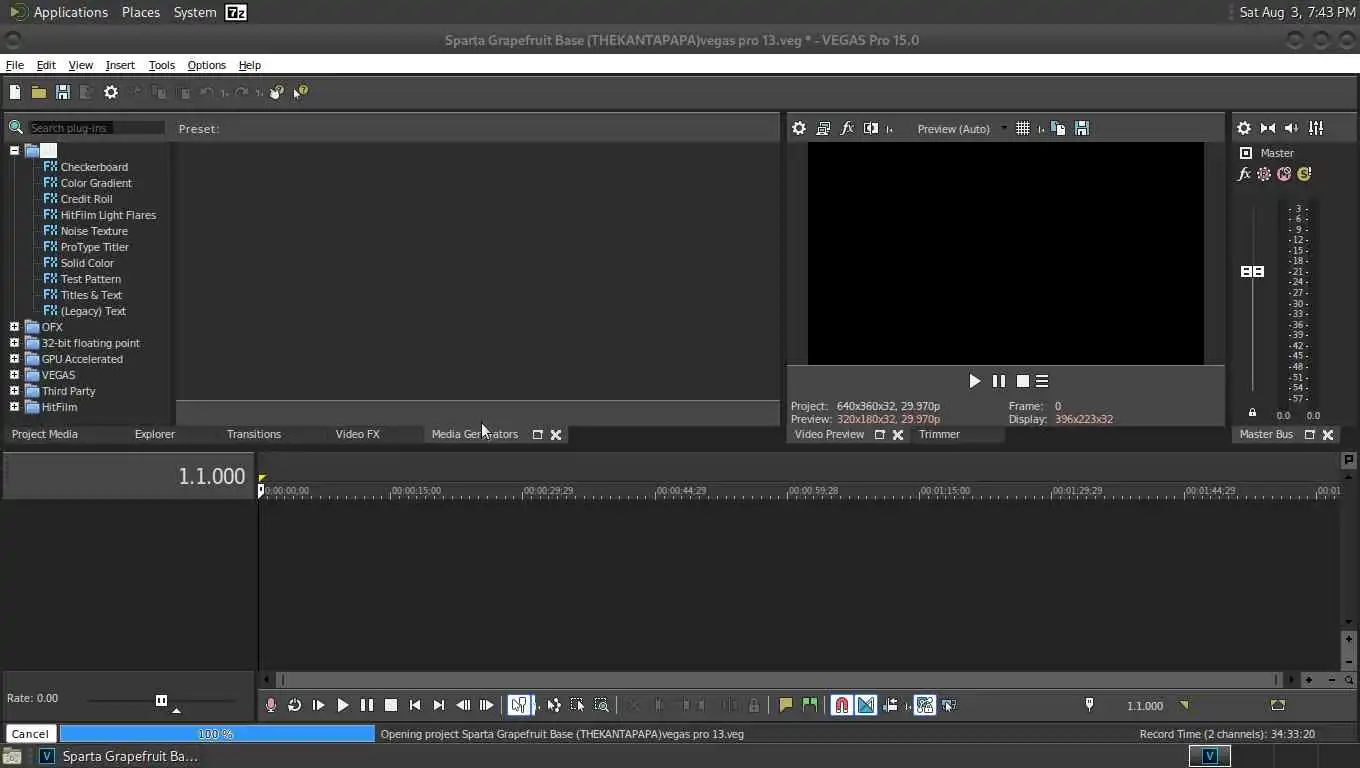The height and width of the screenshot is (768, 1360).
Task: Toggle Enable Snapping magnet button
Action: click(x=842, y=705)
